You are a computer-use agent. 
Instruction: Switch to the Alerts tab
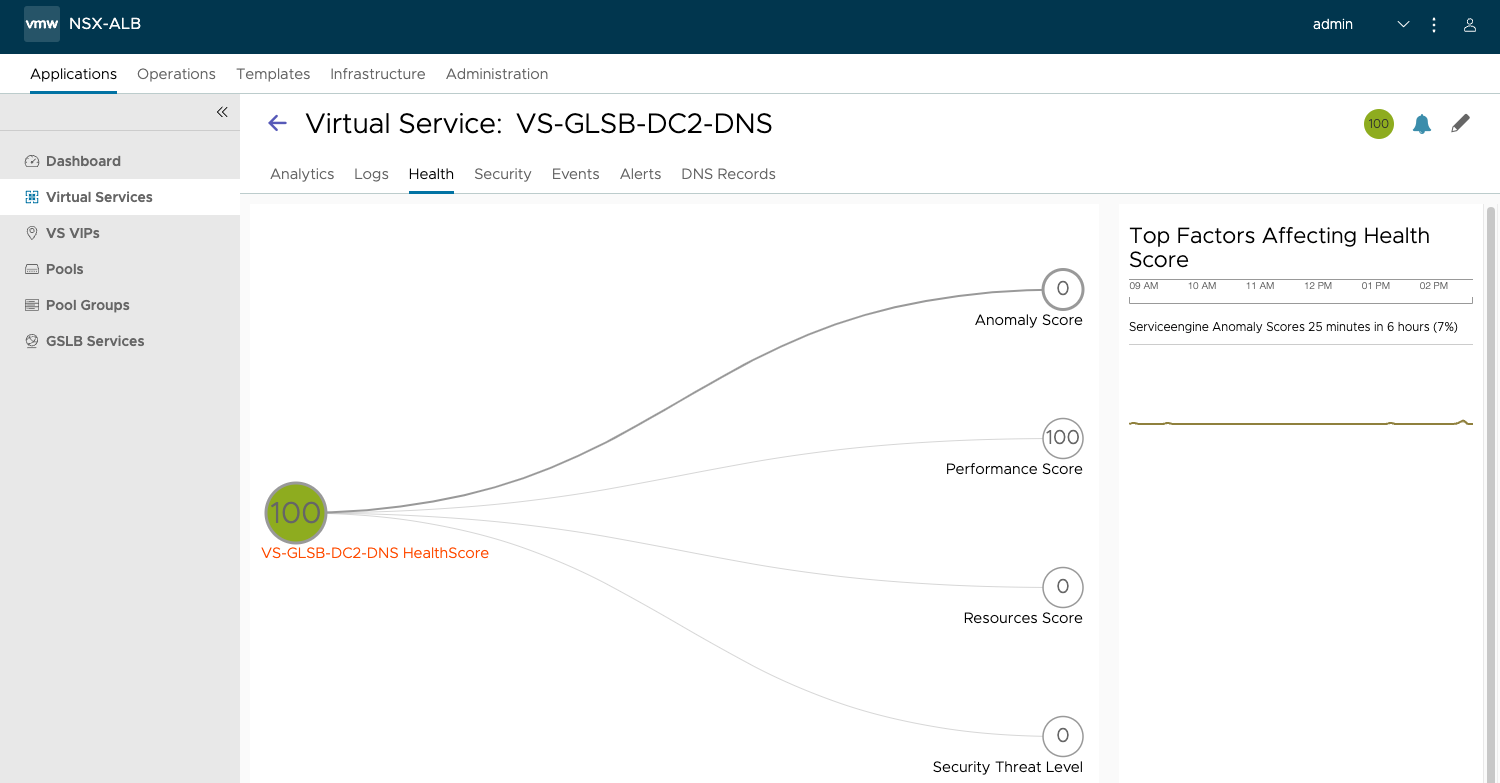pos(640,174)
